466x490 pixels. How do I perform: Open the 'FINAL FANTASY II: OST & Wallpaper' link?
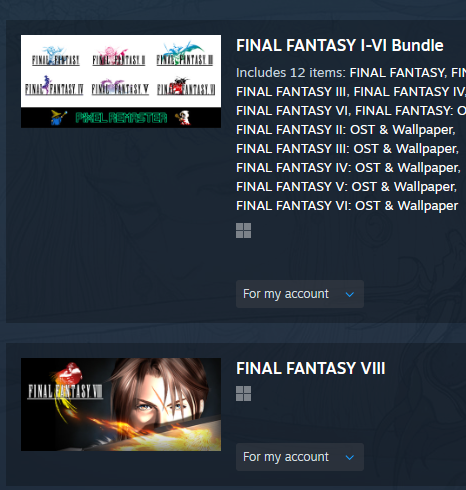346,130
